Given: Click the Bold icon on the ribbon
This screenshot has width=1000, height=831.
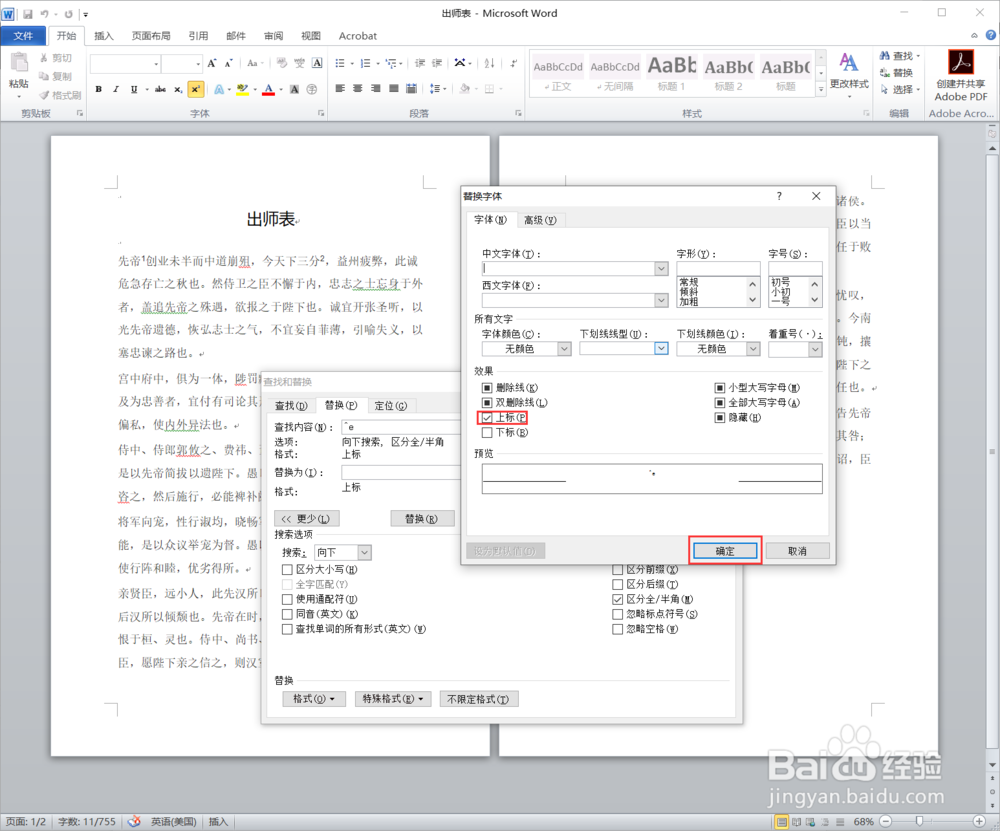Looking at the screenshot, I should click(x=98, y=89).
